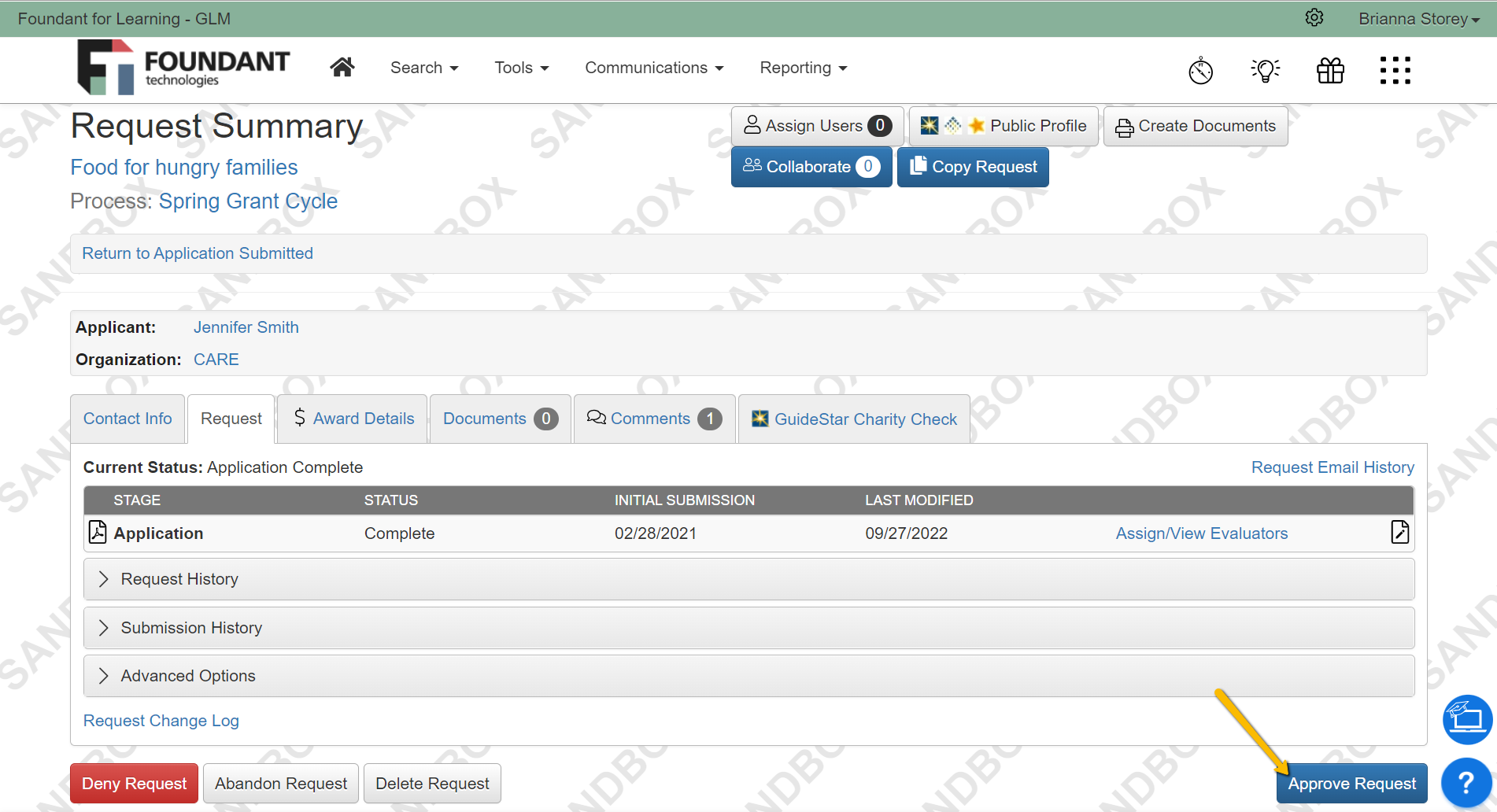Click the gift icon in the header

(1330, 70)
